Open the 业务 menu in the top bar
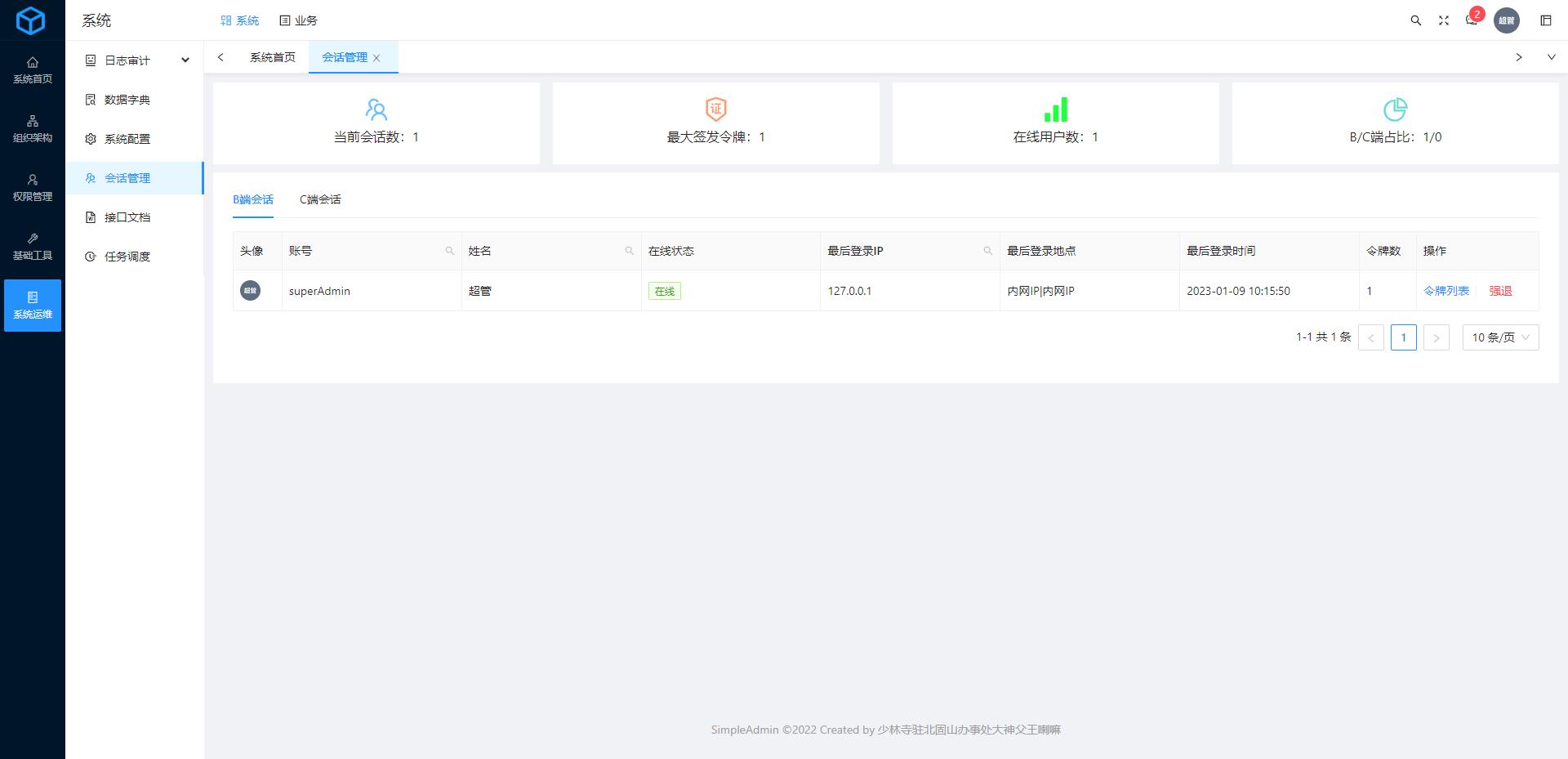This screenshot has width=1568, height=759. (299, 20)
